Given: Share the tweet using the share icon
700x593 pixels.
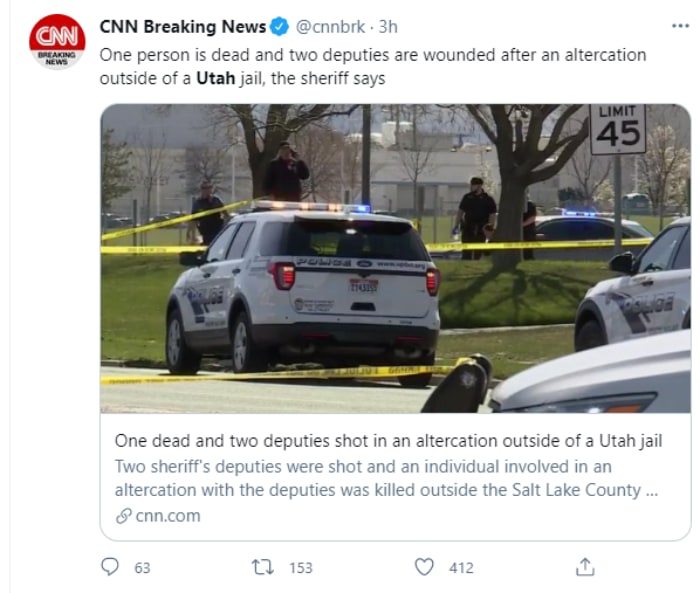Looking at the screenshot, I should 585,567.
